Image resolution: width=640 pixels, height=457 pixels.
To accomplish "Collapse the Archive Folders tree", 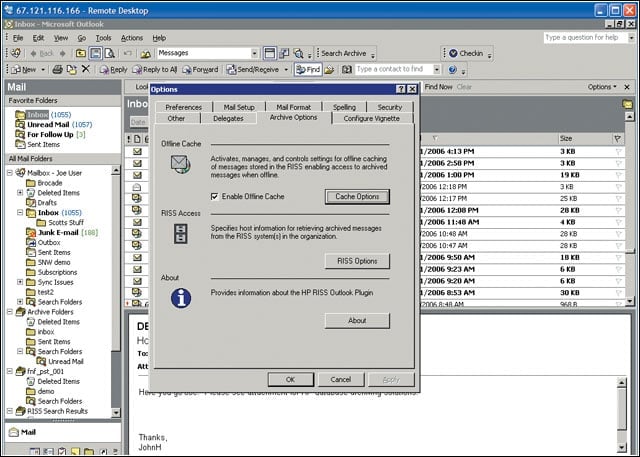I will click(x=10, y=312).
